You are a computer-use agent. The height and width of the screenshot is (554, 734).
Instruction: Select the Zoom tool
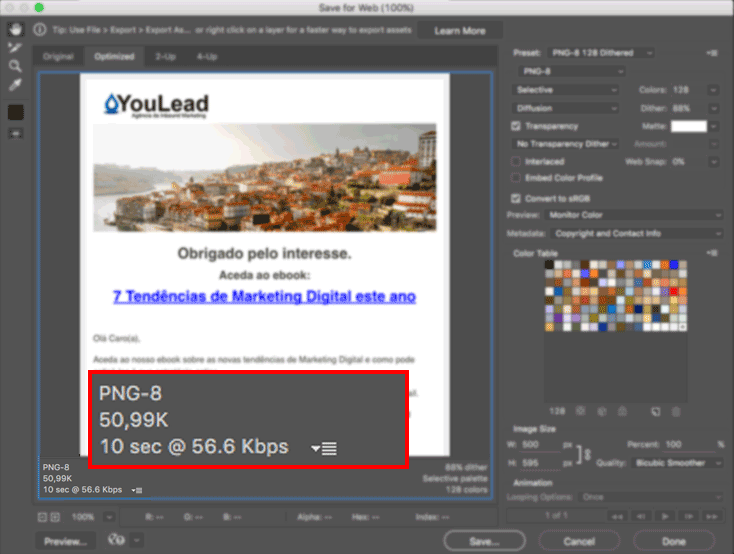pyautogui.click(x=15, y=65)
